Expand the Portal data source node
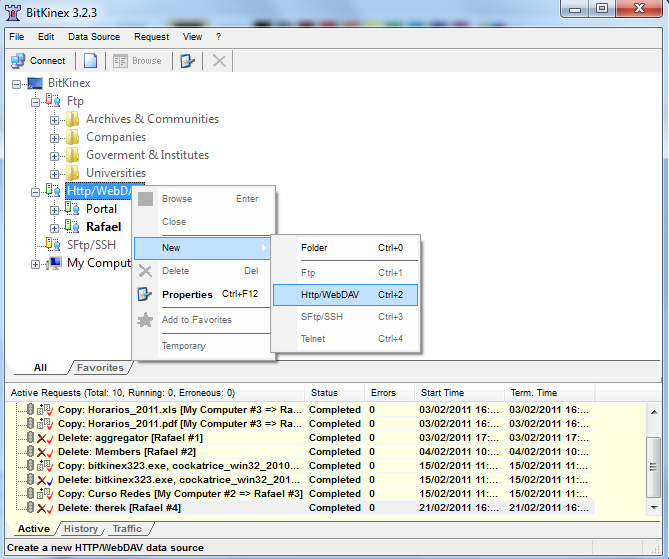This screenshot has width=669, height=559. click(x=54, y=210)
